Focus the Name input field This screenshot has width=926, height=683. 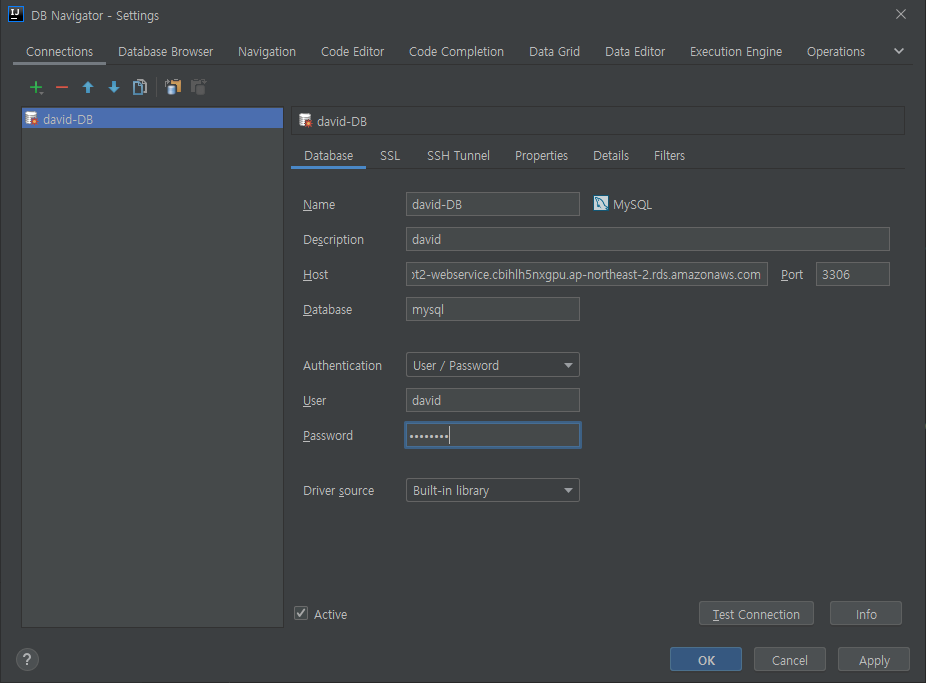click(x=493, y=204)
